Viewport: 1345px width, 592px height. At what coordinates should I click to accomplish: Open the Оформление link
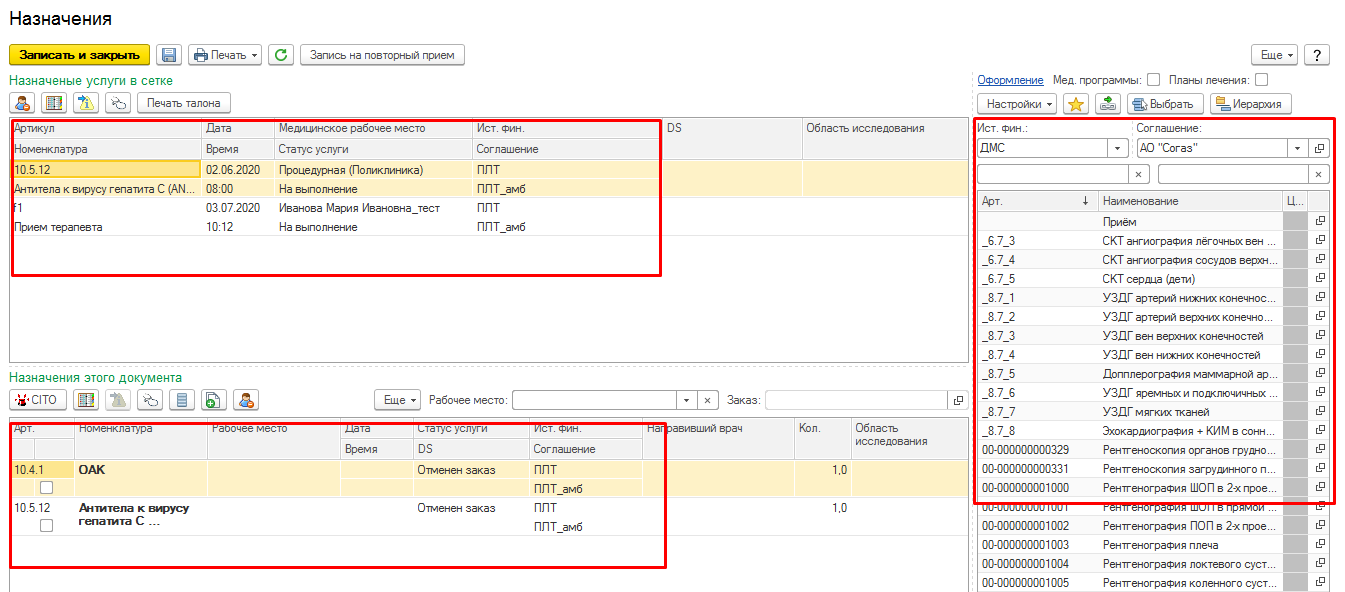[x=1010, y=80]
